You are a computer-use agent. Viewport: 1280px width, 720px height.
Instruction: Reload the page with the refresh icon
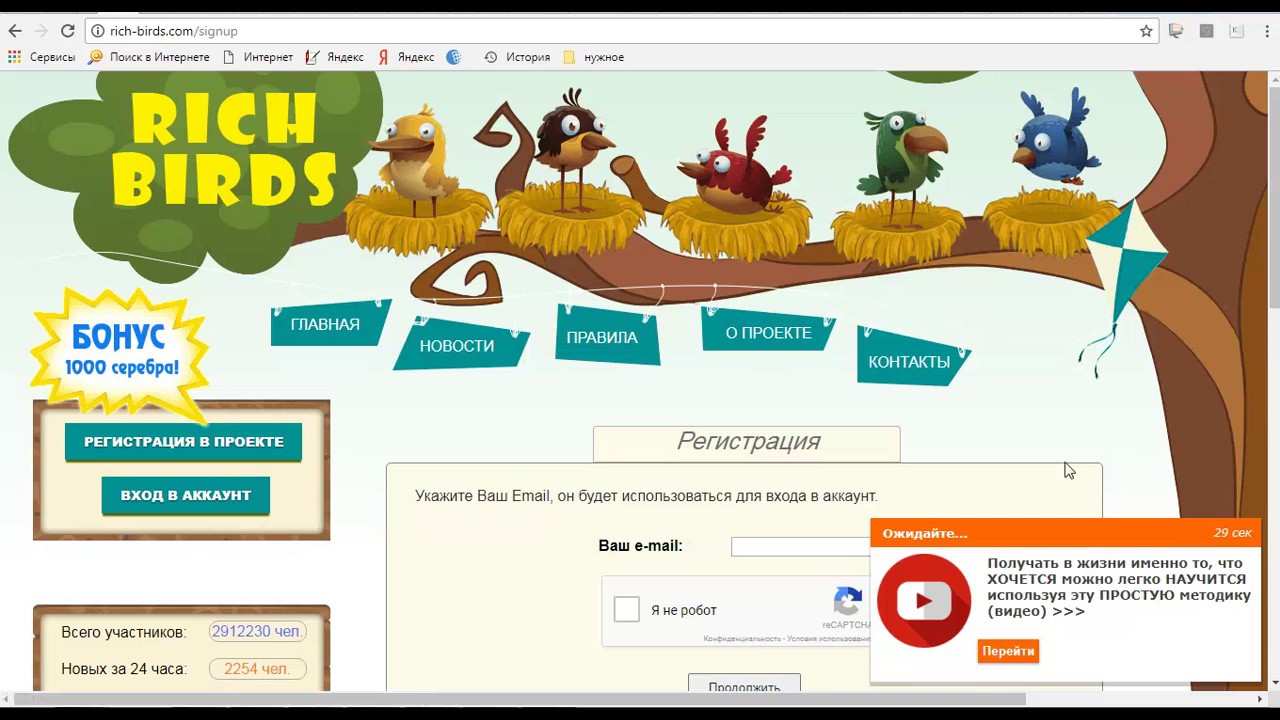[x=67, y=31]
